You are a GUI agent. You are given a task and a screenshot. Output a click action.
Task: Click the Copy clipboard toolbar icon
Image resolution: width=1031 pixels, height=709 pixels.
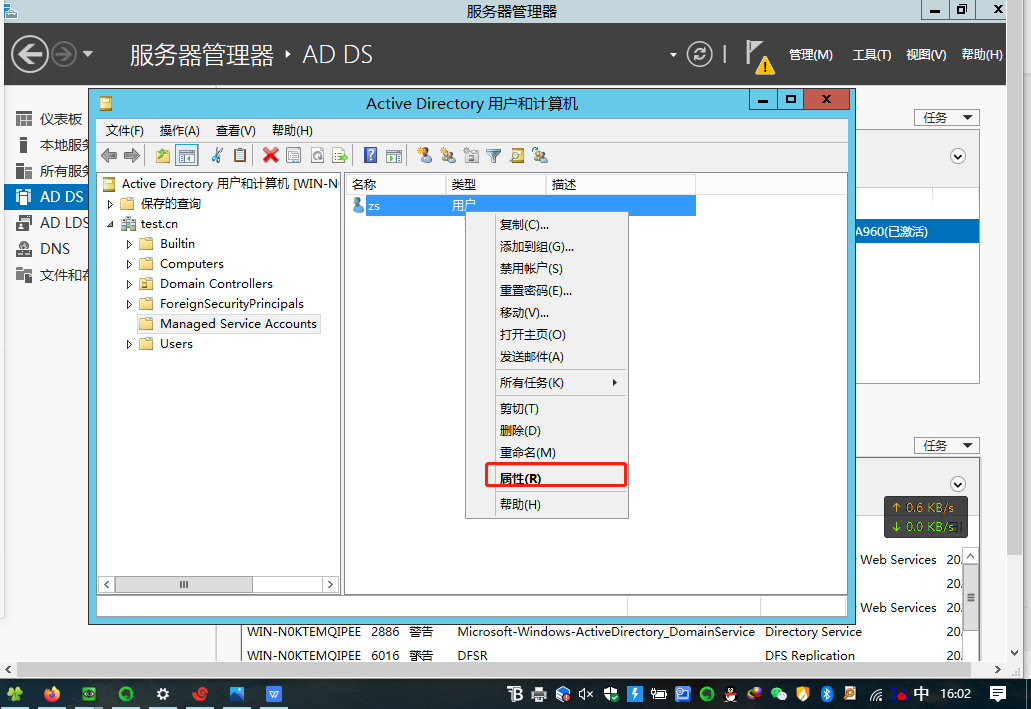(x=240, y=155)
